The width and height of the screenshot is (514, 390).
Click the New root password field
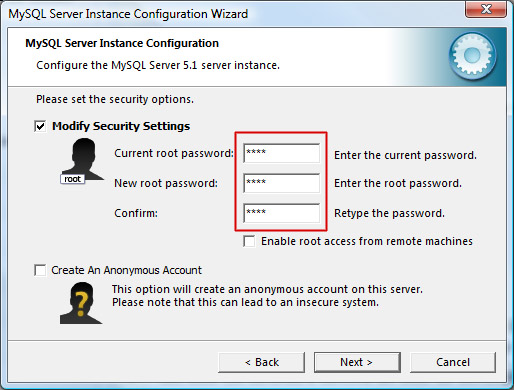click(282, 183)
